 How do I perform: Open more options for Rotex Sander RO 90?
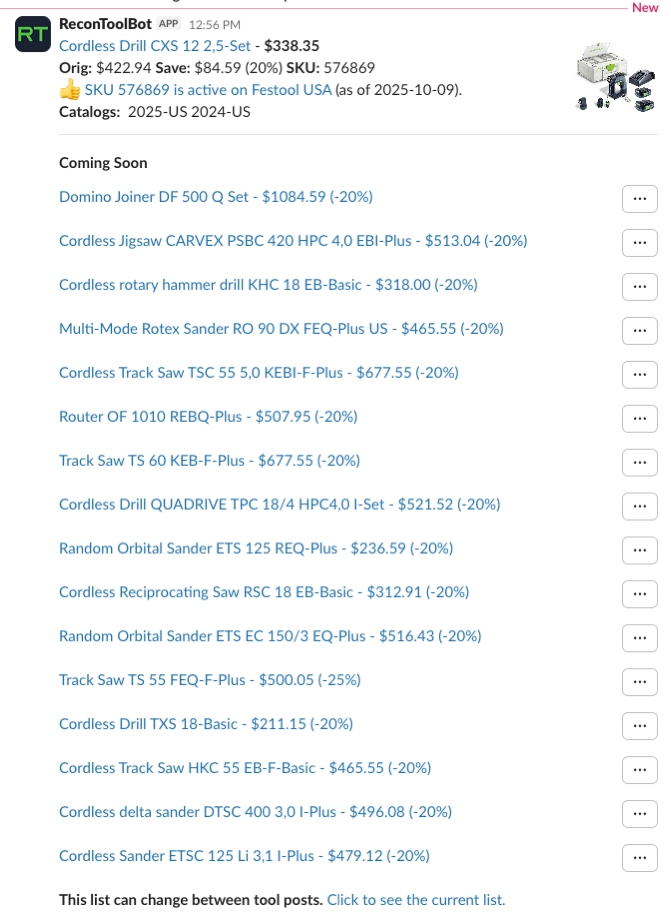pyautogui.click(x=639, y=330)
